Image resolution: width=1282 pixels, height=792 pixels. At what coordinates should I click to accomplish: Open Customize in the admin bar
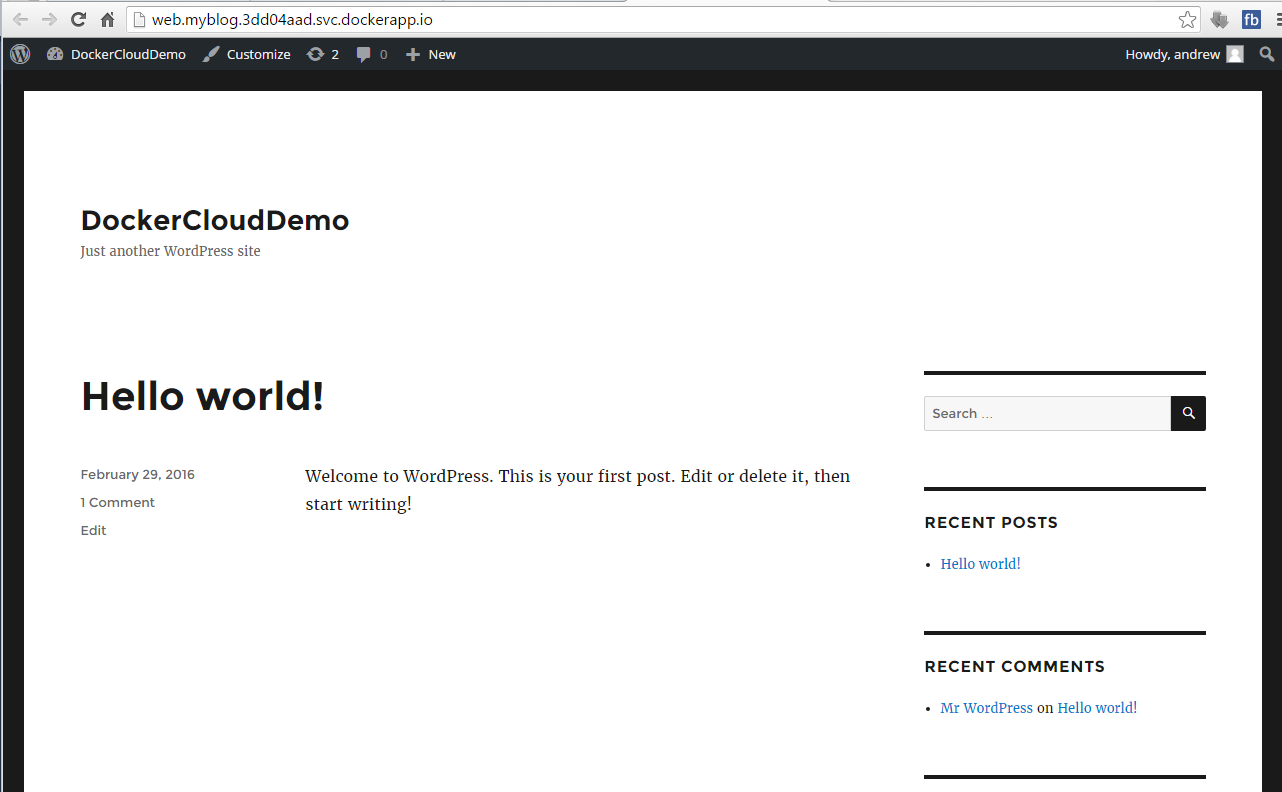pyautogui.click(x=247, y=54)
